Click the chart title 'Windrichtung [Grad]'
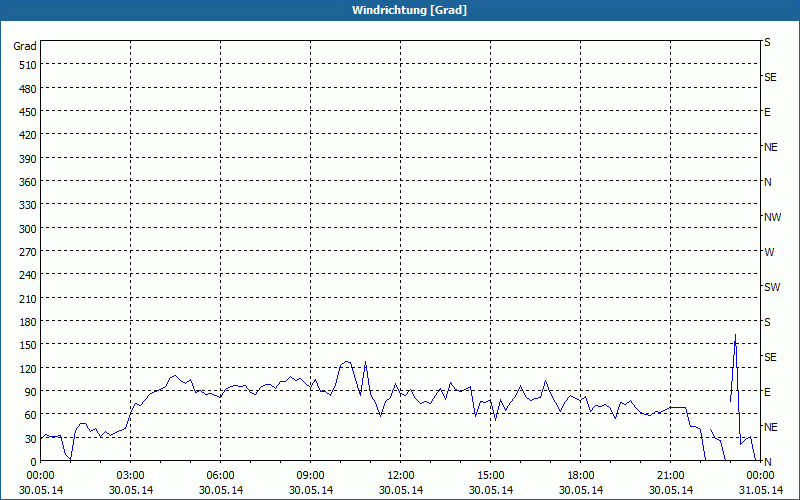 click(x=409, y=10)
